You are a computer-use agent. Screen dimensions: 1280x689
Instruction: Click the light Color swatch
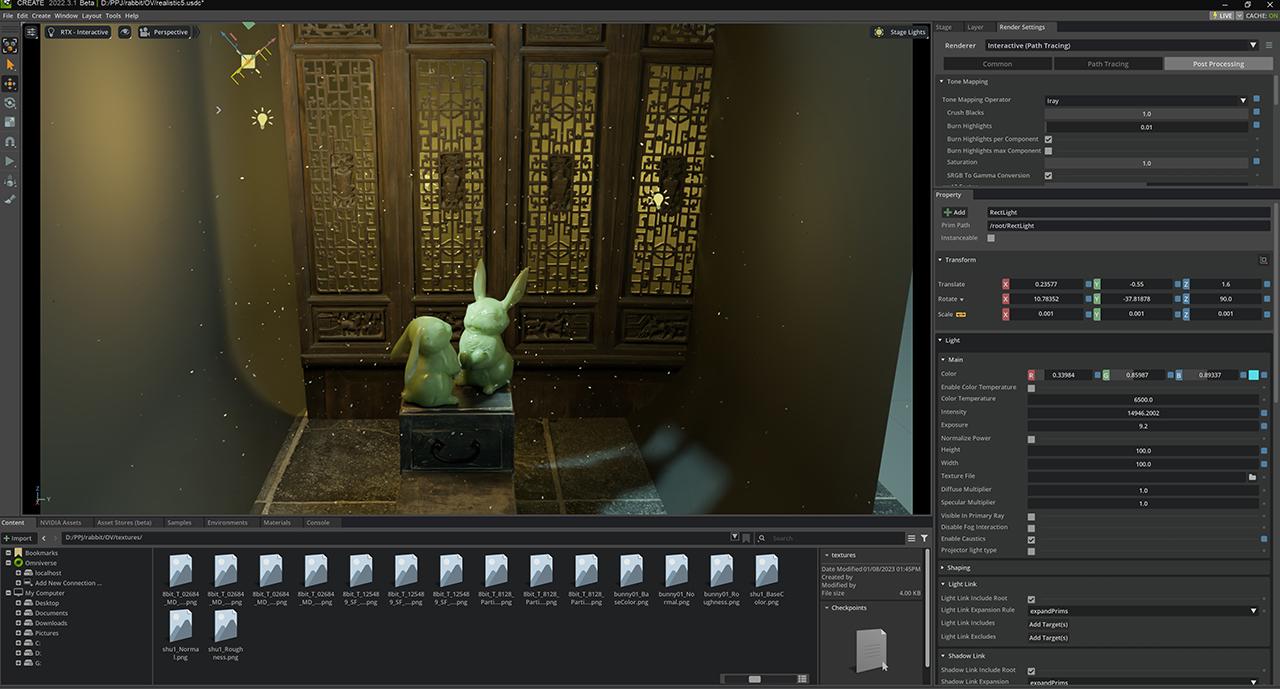tap(1252, 374)
